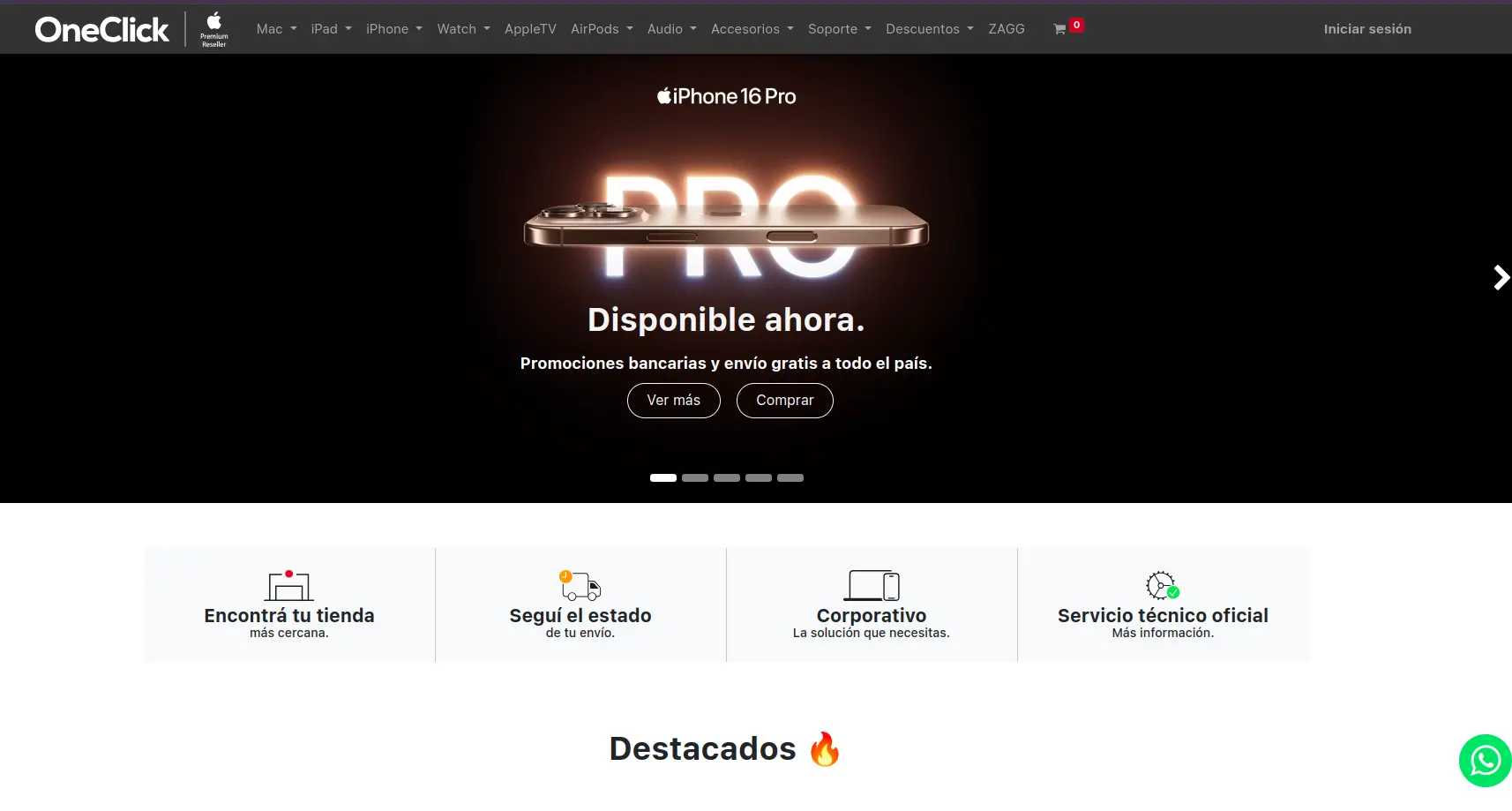Select the third carousel slide indicator
This screenshot has height=811, width=1512.
727,477
